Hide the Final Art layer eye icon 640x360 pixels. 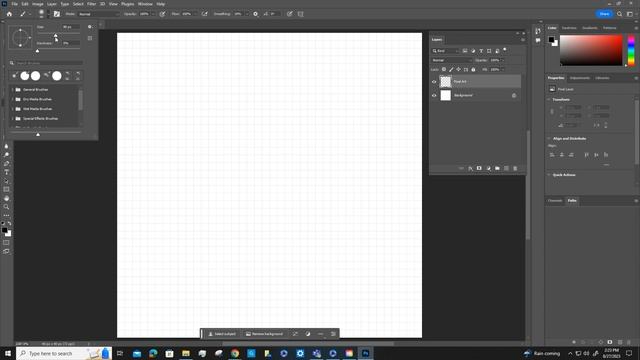[x=434, y=82]
